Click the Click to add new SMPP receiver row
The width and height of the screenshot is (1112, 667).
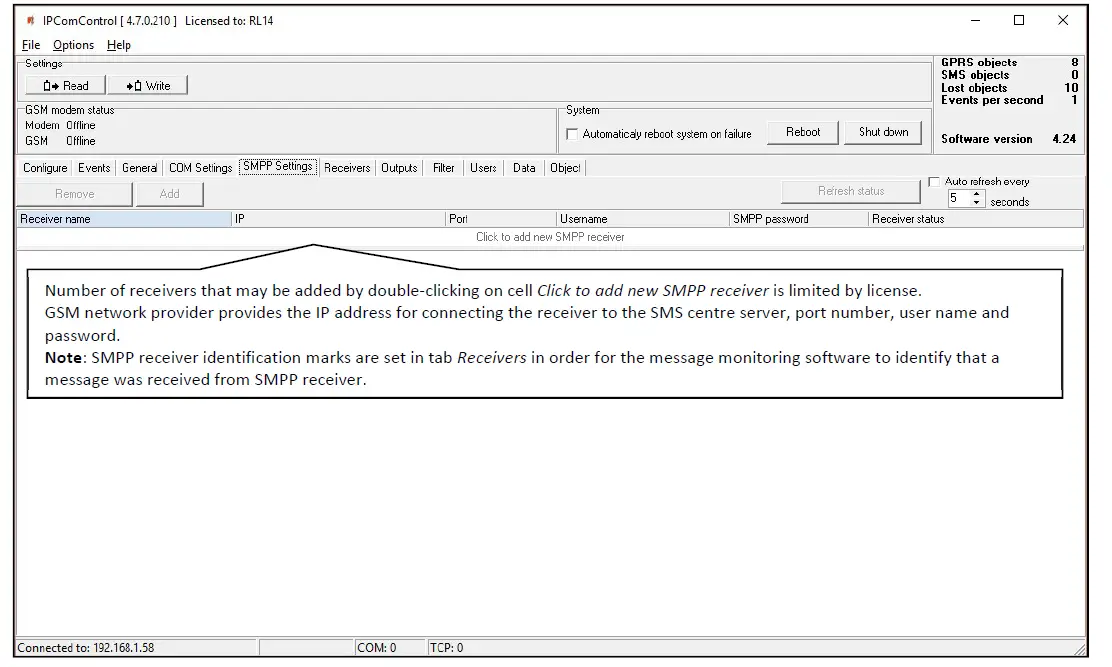pos(550,237)
